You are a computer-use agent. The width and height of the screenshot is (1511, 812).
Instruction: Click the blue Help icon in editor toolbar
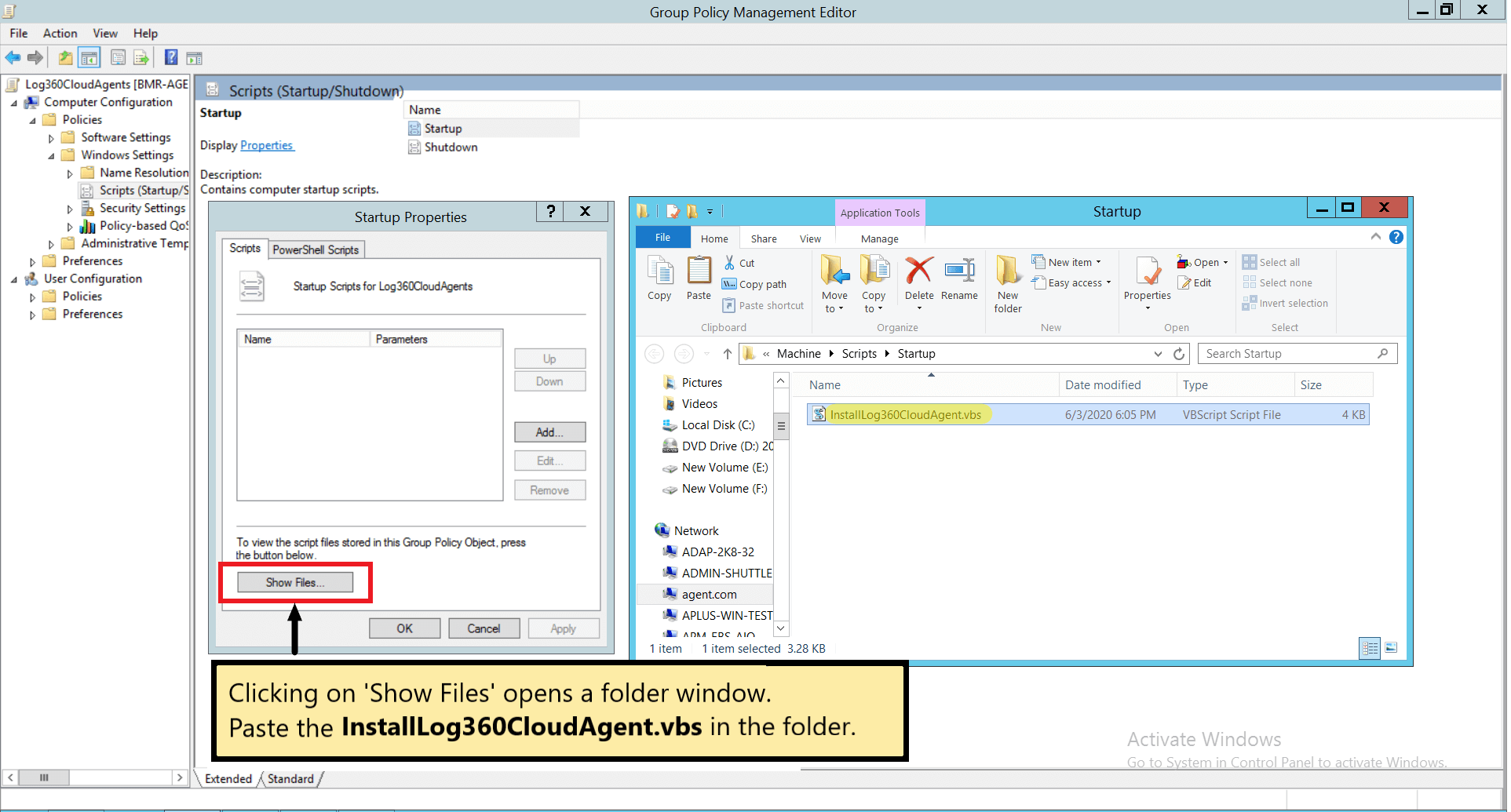pyautogui.click(x=170, y=57)
